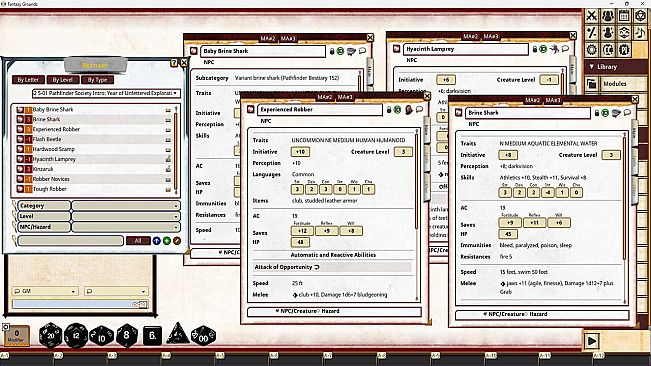
Task: Click the Modules button in Library
Action: point(615,83)
